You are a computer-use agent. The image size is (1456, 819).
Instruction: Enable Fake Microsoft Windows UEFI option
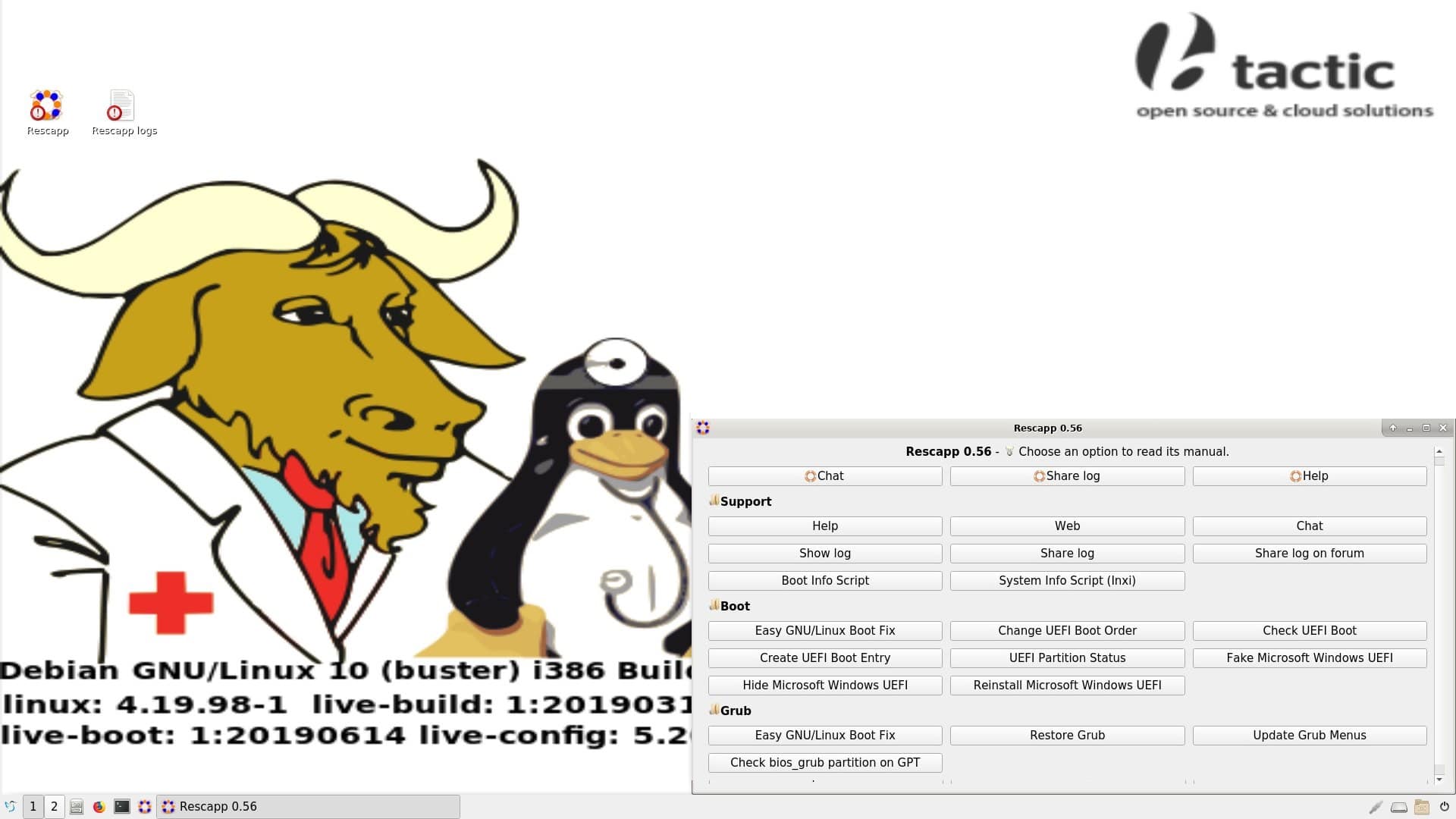(1309, 658)
